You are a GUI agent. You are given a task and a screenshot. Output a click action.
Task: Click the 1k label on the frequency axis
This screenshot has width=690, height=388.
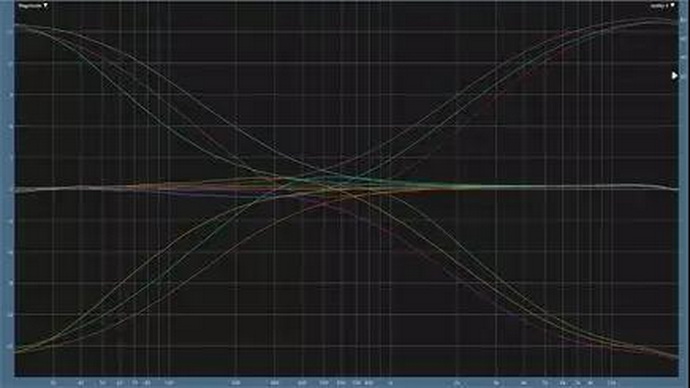[x=390, y=383]
